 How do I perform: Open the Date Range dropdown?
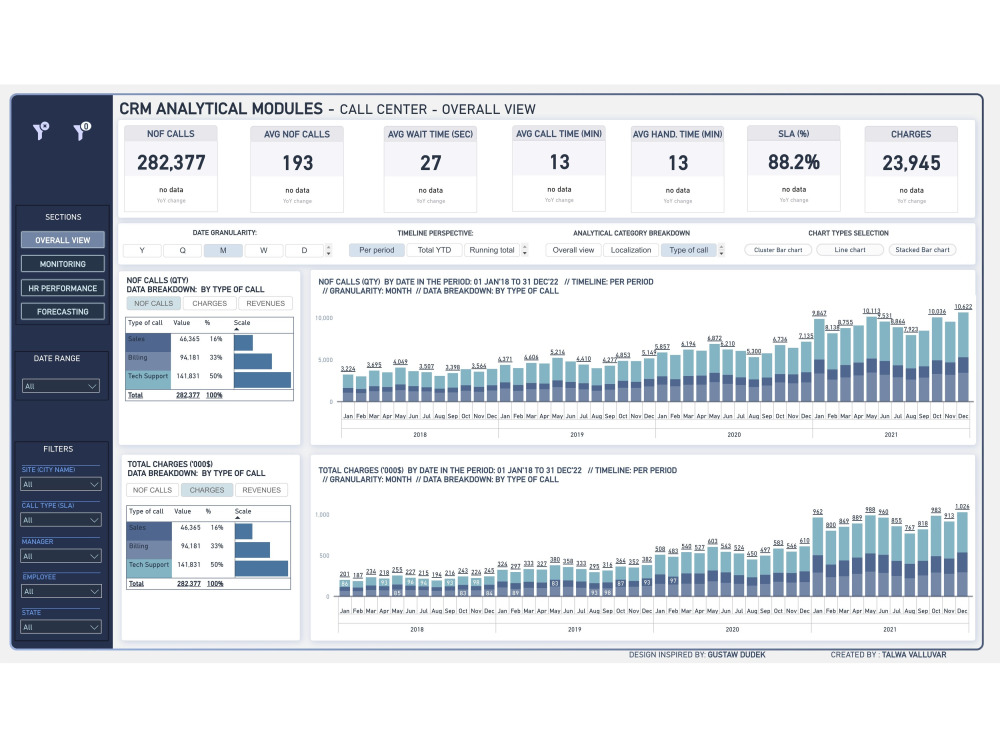pyautogui.click(x=61, y=386)
